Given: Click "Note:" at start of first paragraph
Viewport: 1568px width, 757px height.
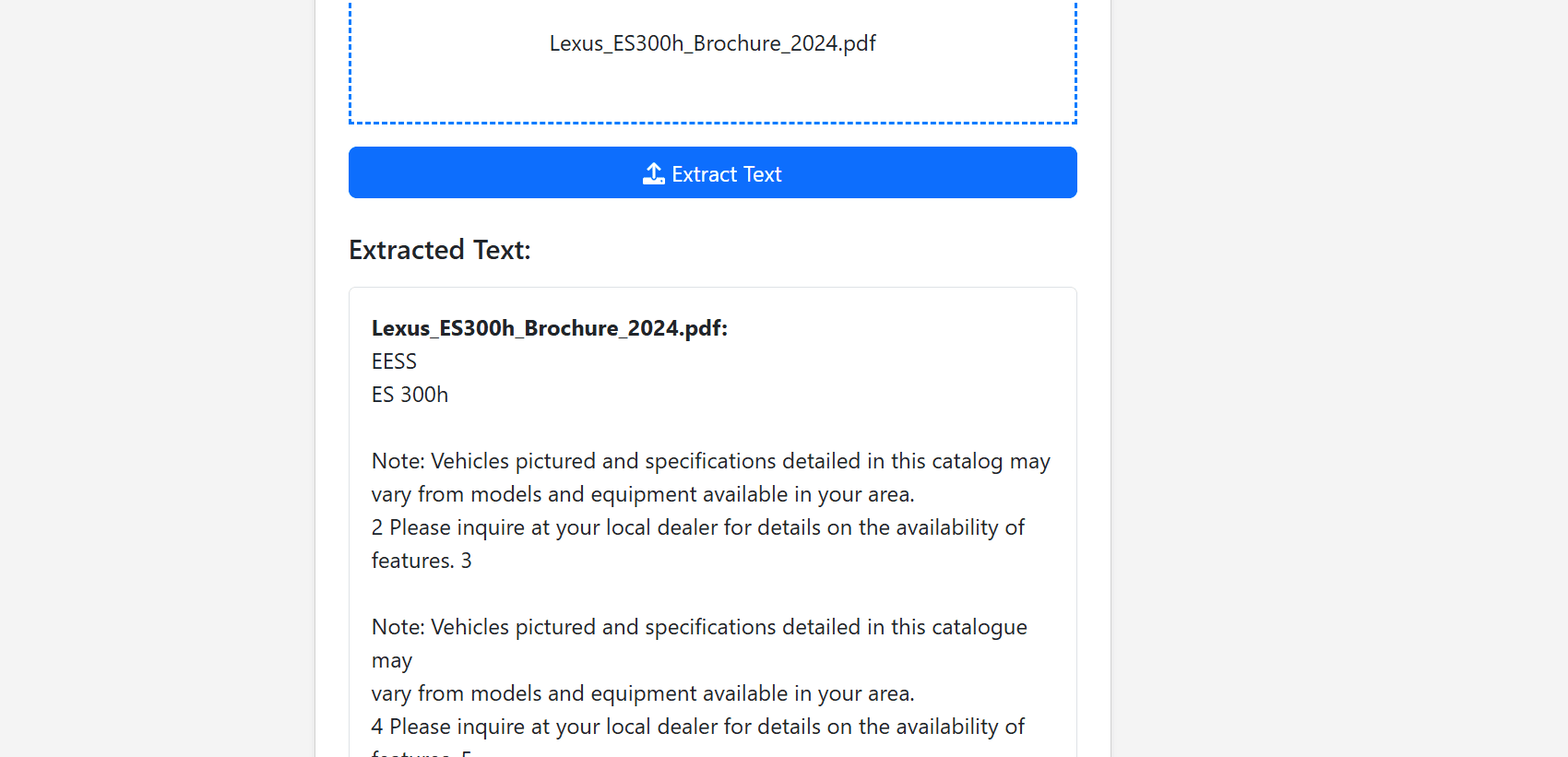Looking at the screenshot, I should 398,461.
